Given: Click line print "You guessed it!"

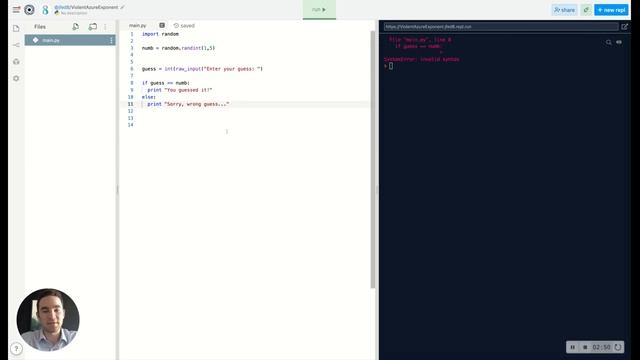Looking at the screenshot, I should (x=180, y=90).
